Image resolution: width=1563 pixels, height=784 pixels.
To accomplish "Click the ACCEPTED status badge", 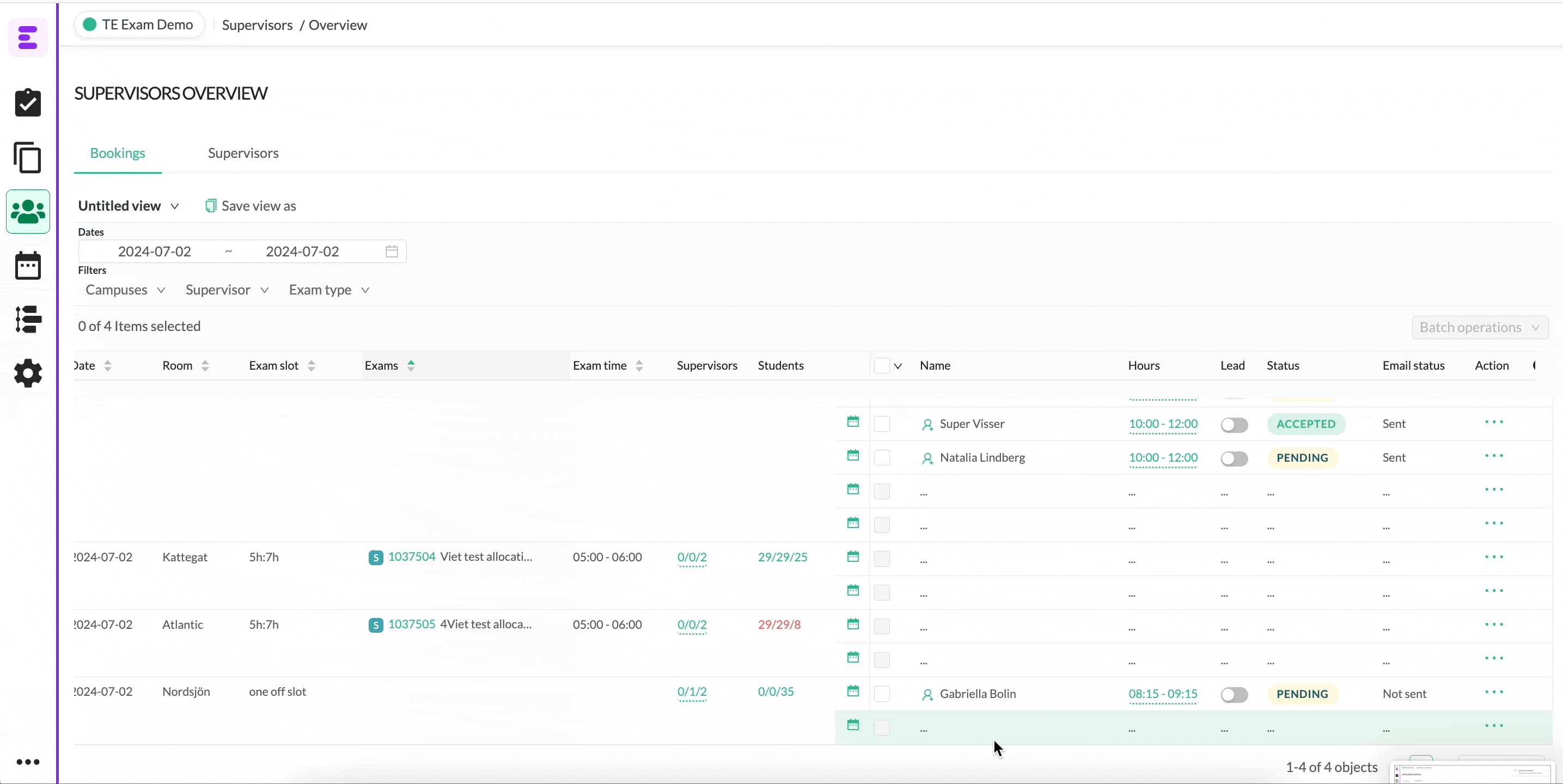I will (x=1306, y=424).
